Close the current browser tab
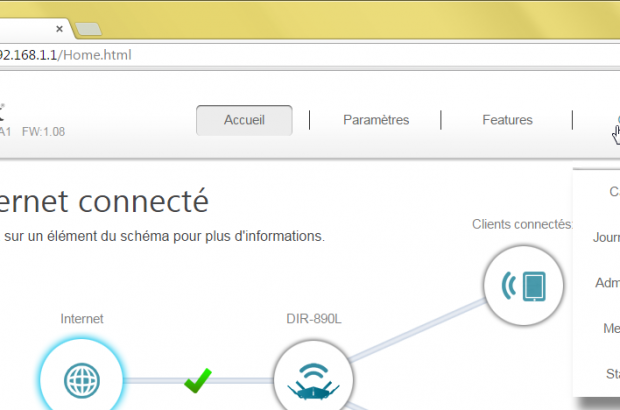 pyautogui.click(x=61, y=28)
